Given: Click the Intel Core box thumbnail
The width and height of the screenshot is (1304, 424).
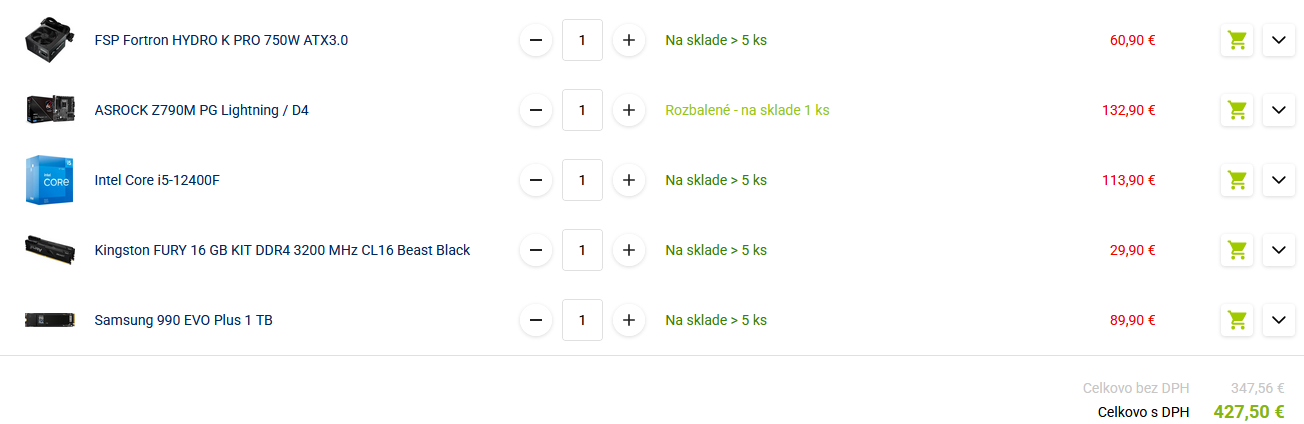Looking at the screenshot, I should coord(50,180).
